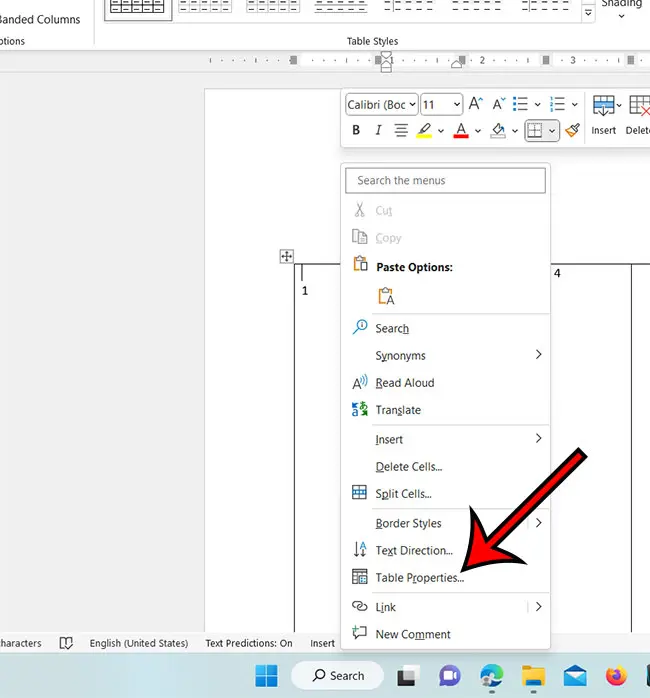Click the paragraph alignment icon
This screenshot has width=650, height=698.
coord(401,130)
